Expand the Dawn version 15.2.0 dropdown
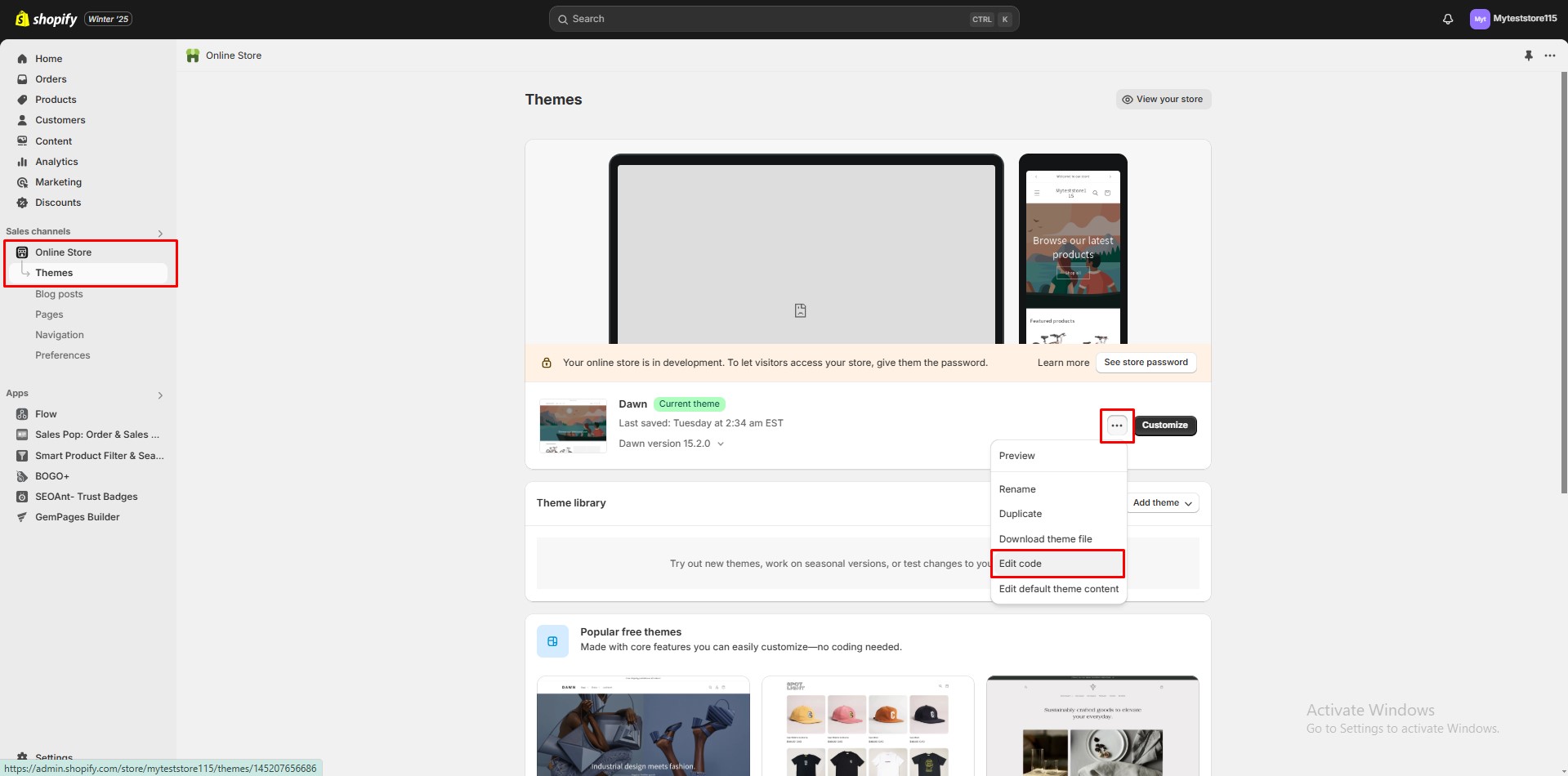Viewport: 1568px width, 776px height. pyautogui.click(x=672, y=443)
